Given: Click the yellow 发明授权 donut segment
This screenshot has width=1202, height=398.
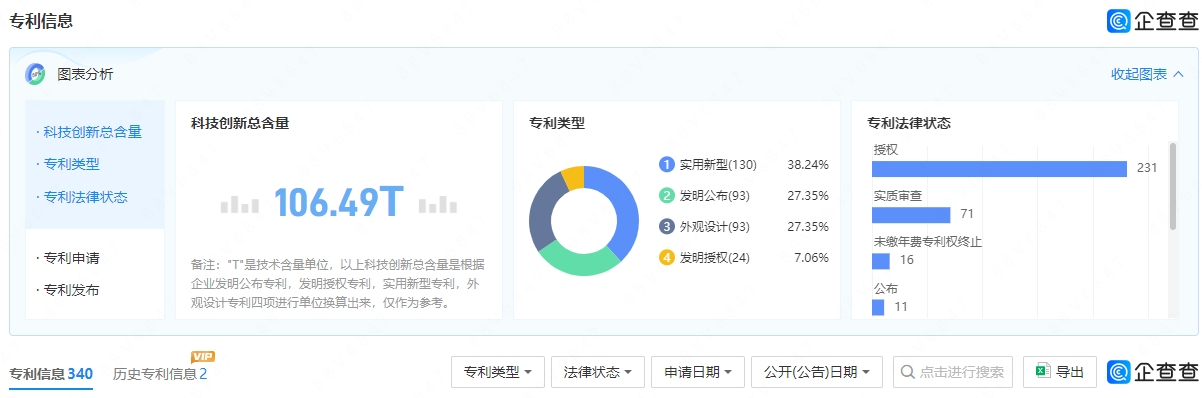Looking at the screenshot, I should click(573, 177).
